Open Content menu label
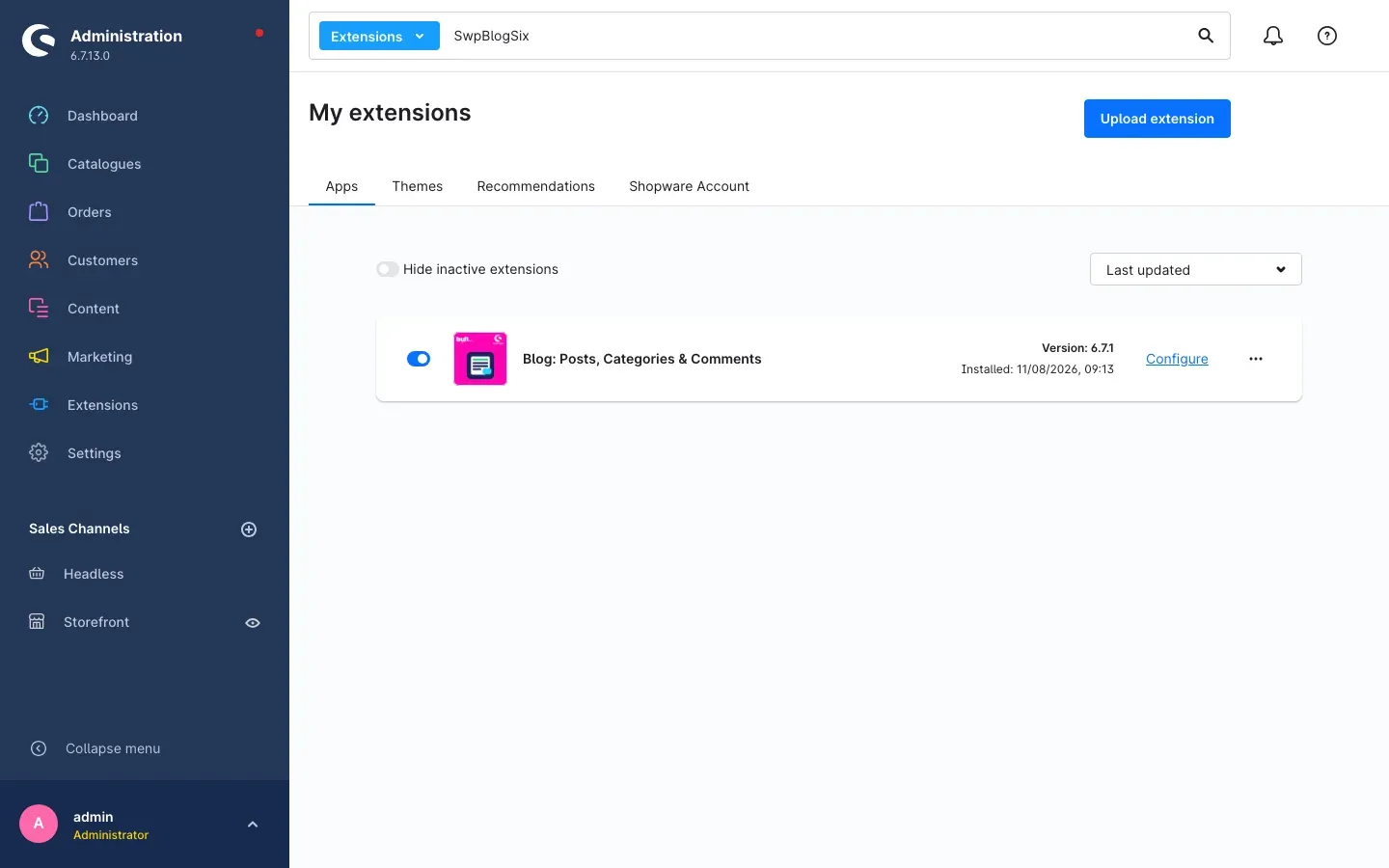This screenshot has height=868, width=1389. coord(94,309)
